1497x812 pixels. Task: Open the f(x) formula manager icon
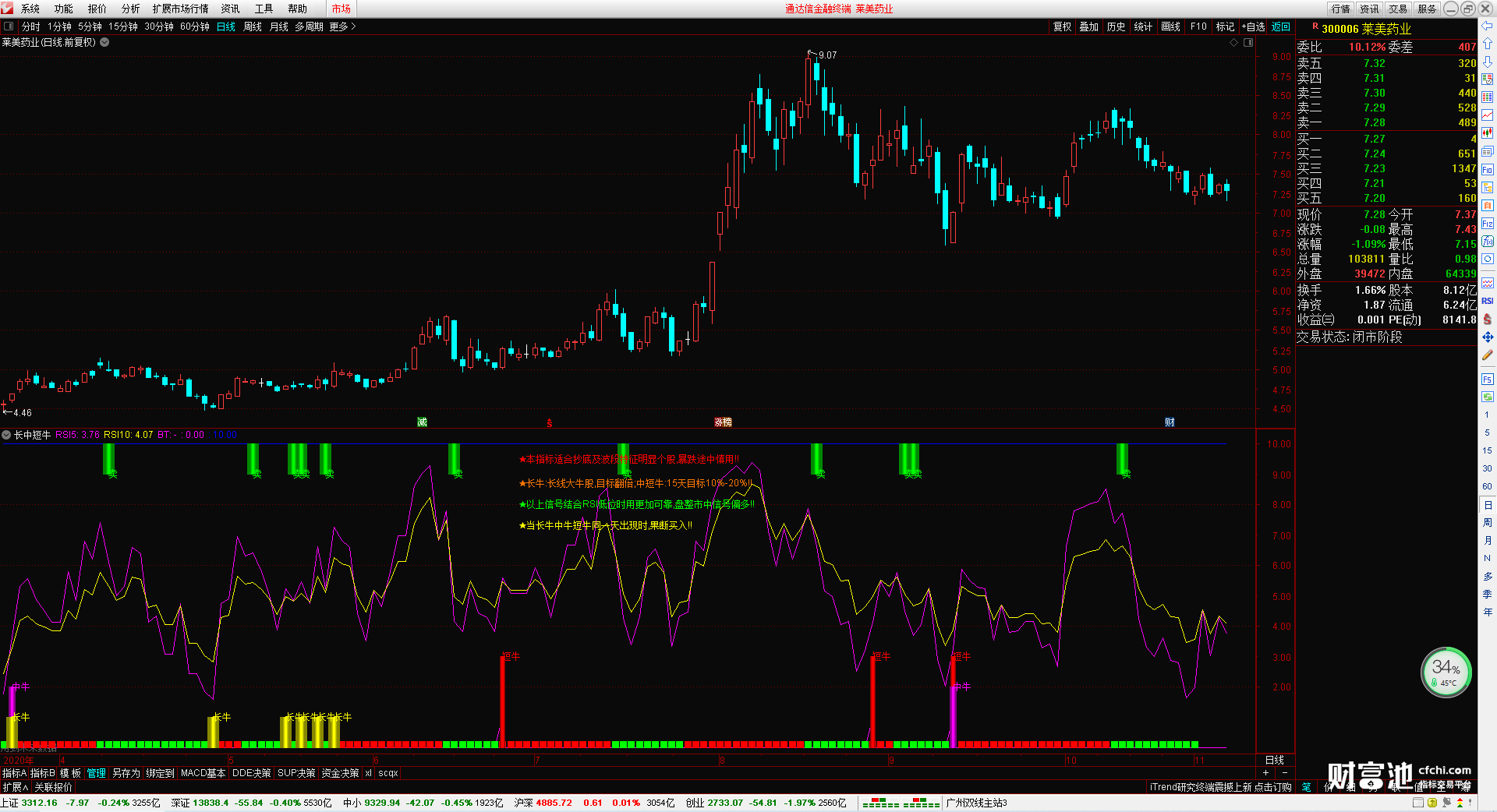coord(1488,242)
